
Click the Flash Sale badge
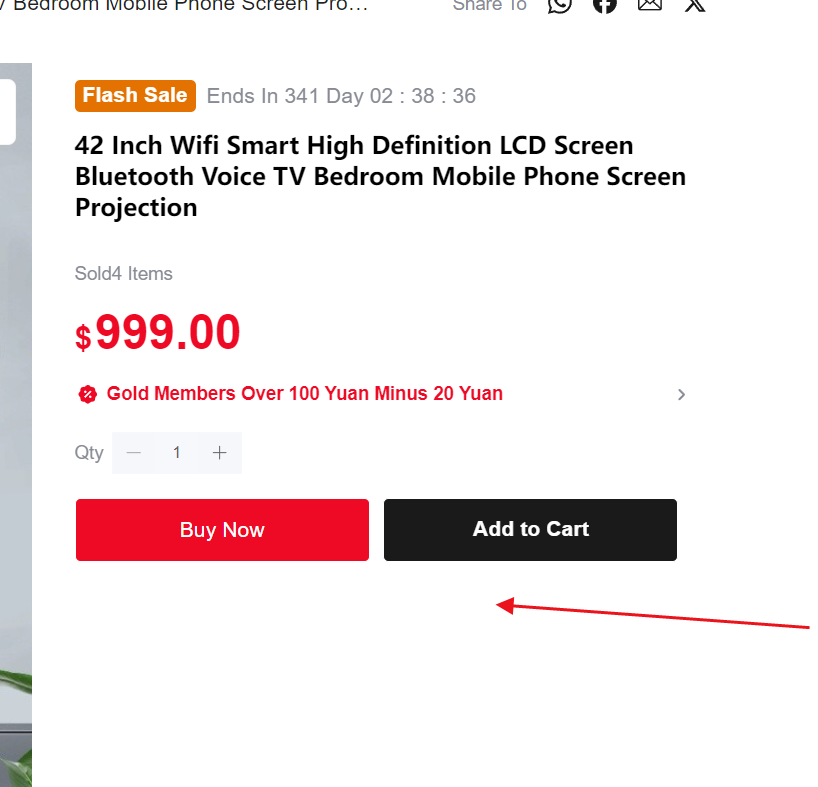coord(135,95)
